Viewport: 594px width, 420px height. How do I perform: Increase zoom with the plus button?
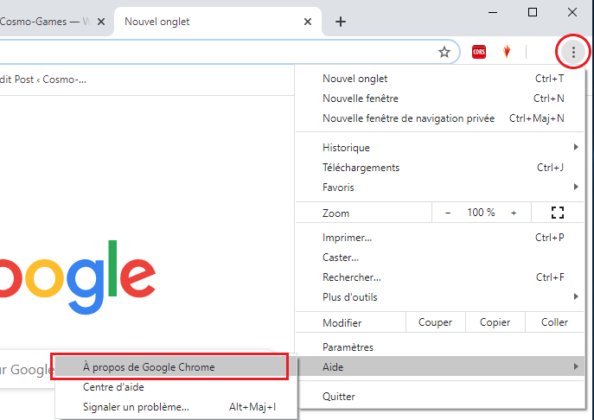tap(514, 213)
